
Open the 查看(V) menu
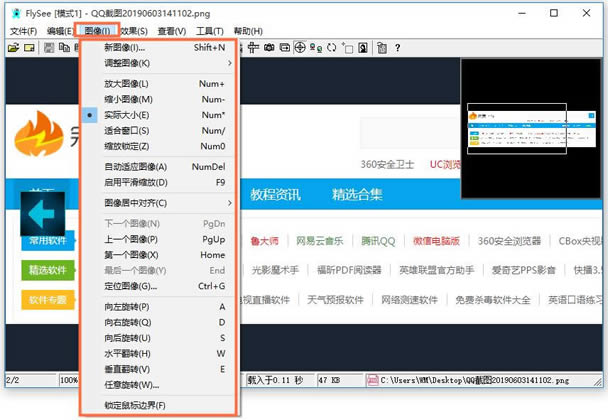point(172,31)
